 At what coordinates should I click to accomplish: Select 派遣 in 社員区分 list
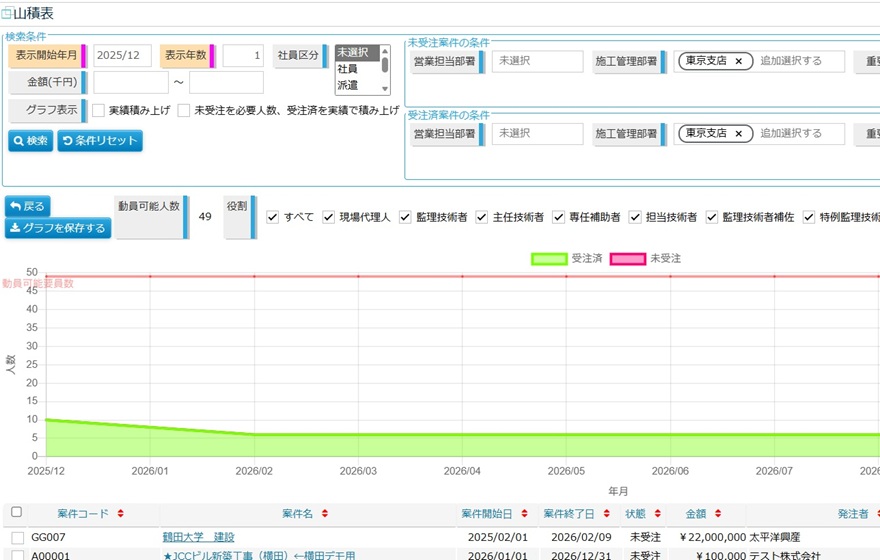pyautogui.click(x=347, y=85)
